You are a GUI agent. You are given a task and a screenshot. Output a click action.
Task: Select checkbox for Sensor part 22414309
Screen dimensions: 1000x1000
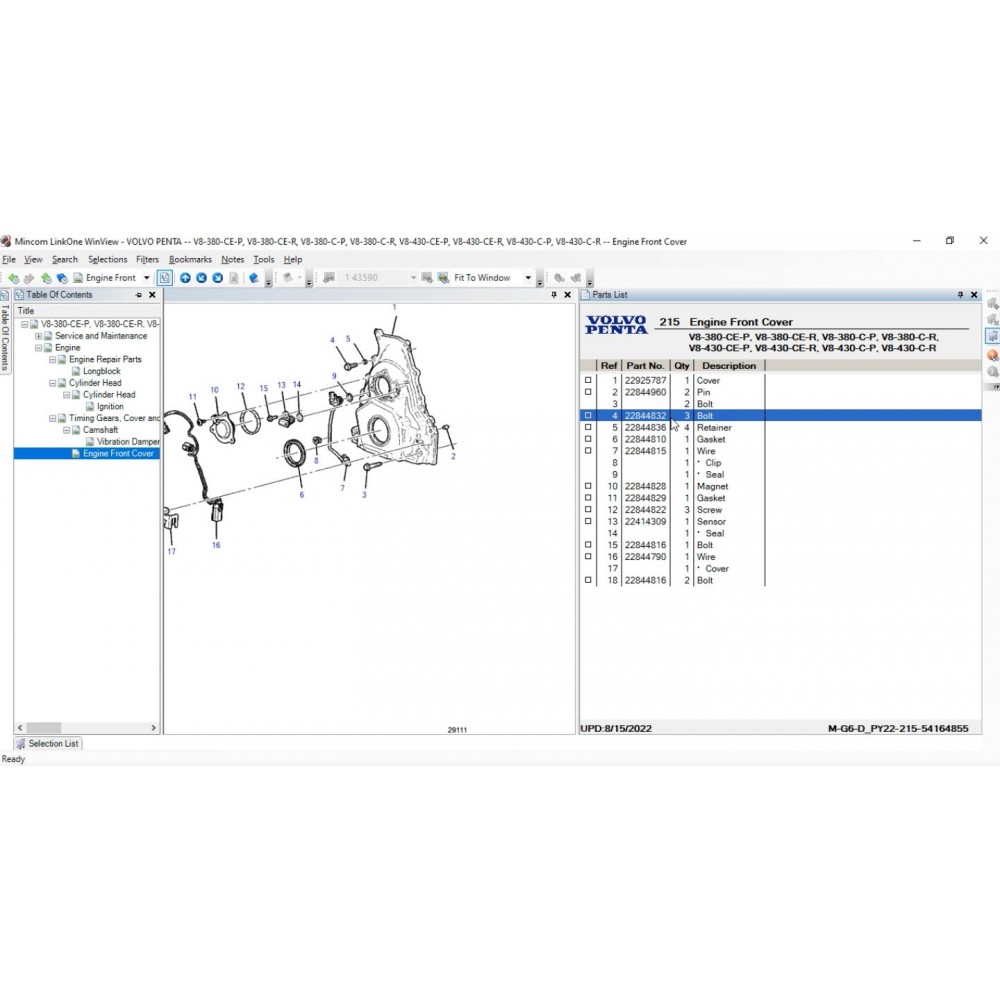pos(588,522)
